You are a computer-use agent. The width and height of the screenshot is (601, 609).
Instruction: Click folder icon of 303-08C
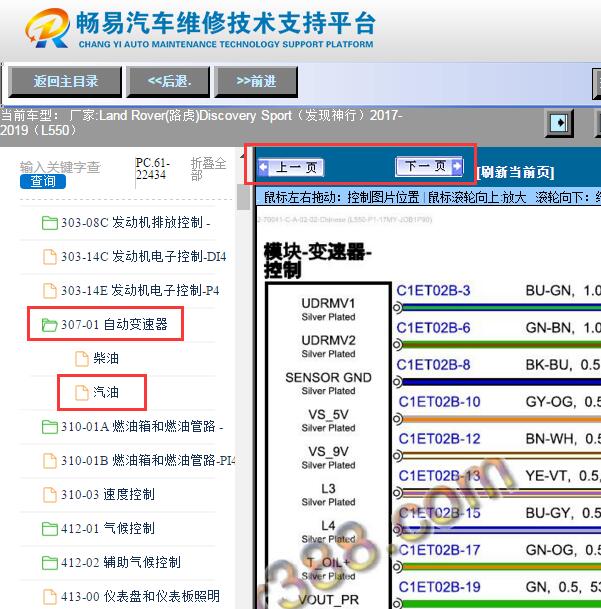(x=49, y=223)
